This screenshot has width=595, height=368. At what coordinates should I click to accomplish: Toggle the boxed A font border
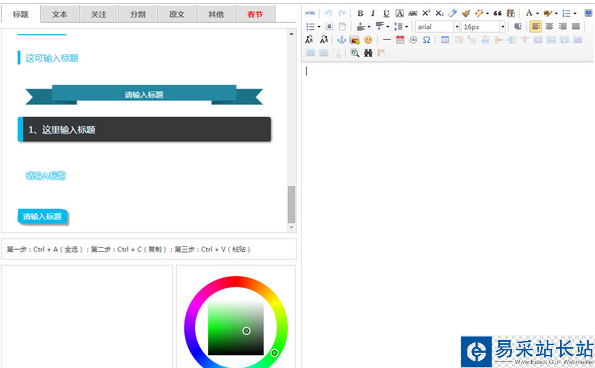click(x=400, y=13)
